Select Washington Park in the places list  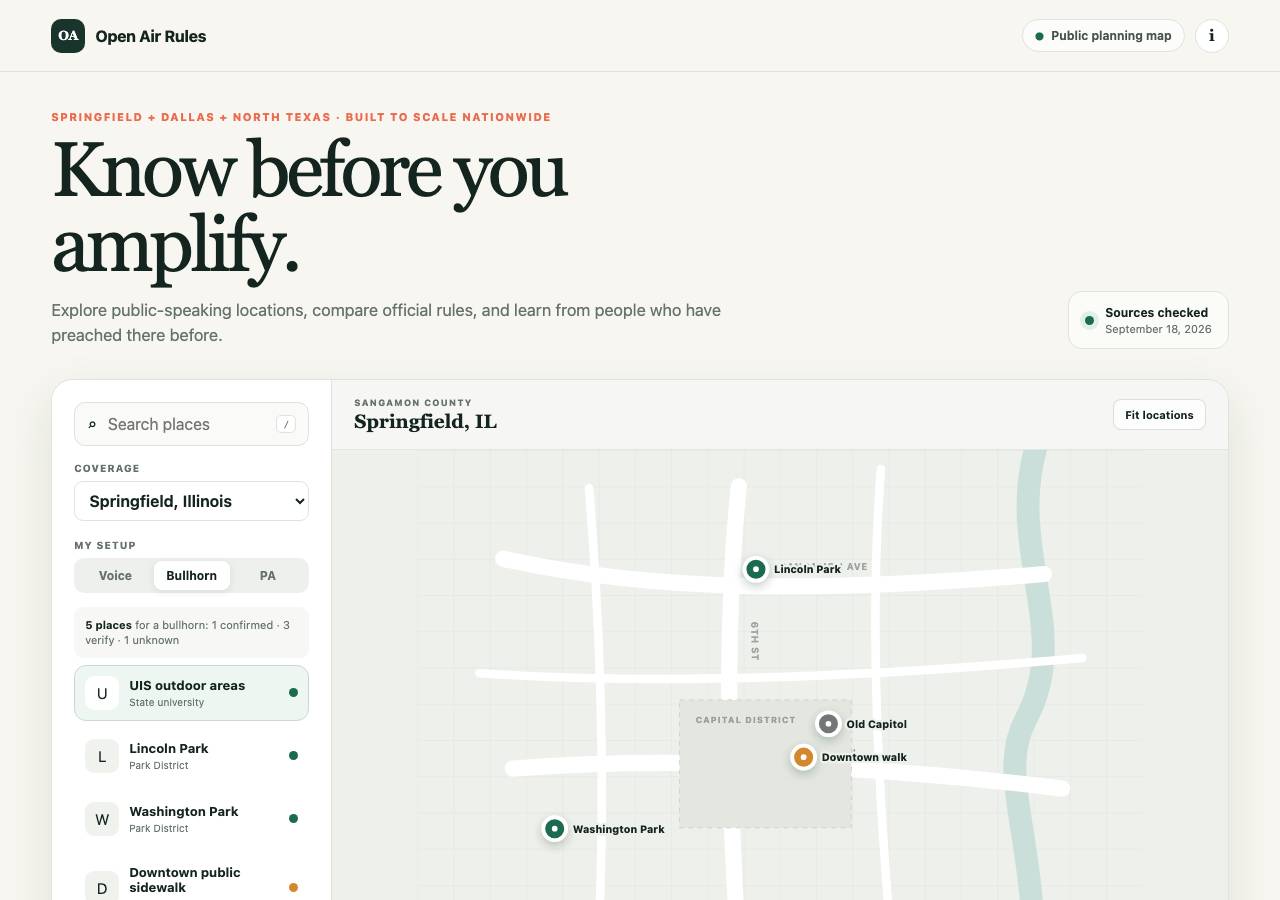click(191, 819)
